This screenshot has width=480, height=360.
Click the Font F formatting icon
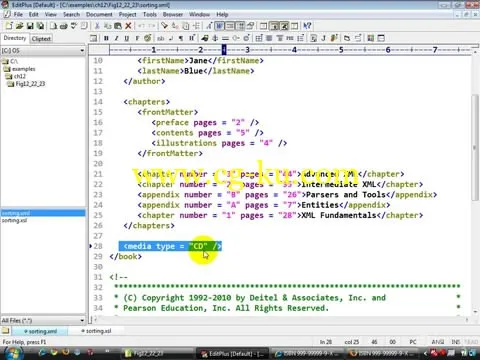coord(137,38)
